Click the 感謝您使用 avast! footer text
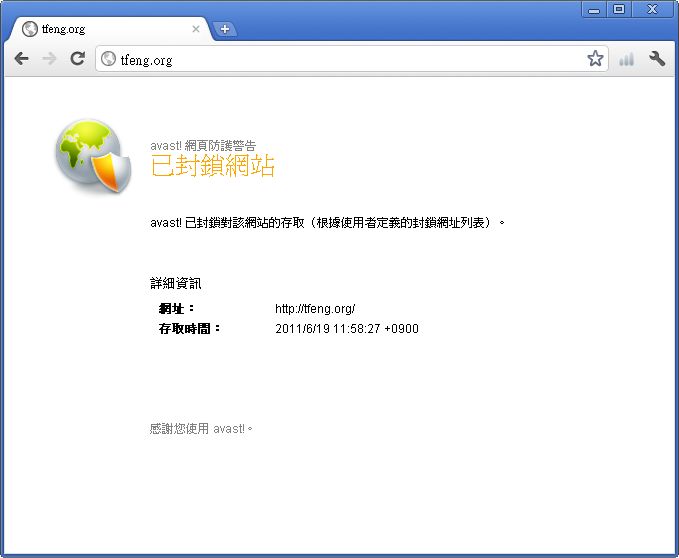Viewport: 679px width, 558px height. pyautogui.click(x=201, y=429)
